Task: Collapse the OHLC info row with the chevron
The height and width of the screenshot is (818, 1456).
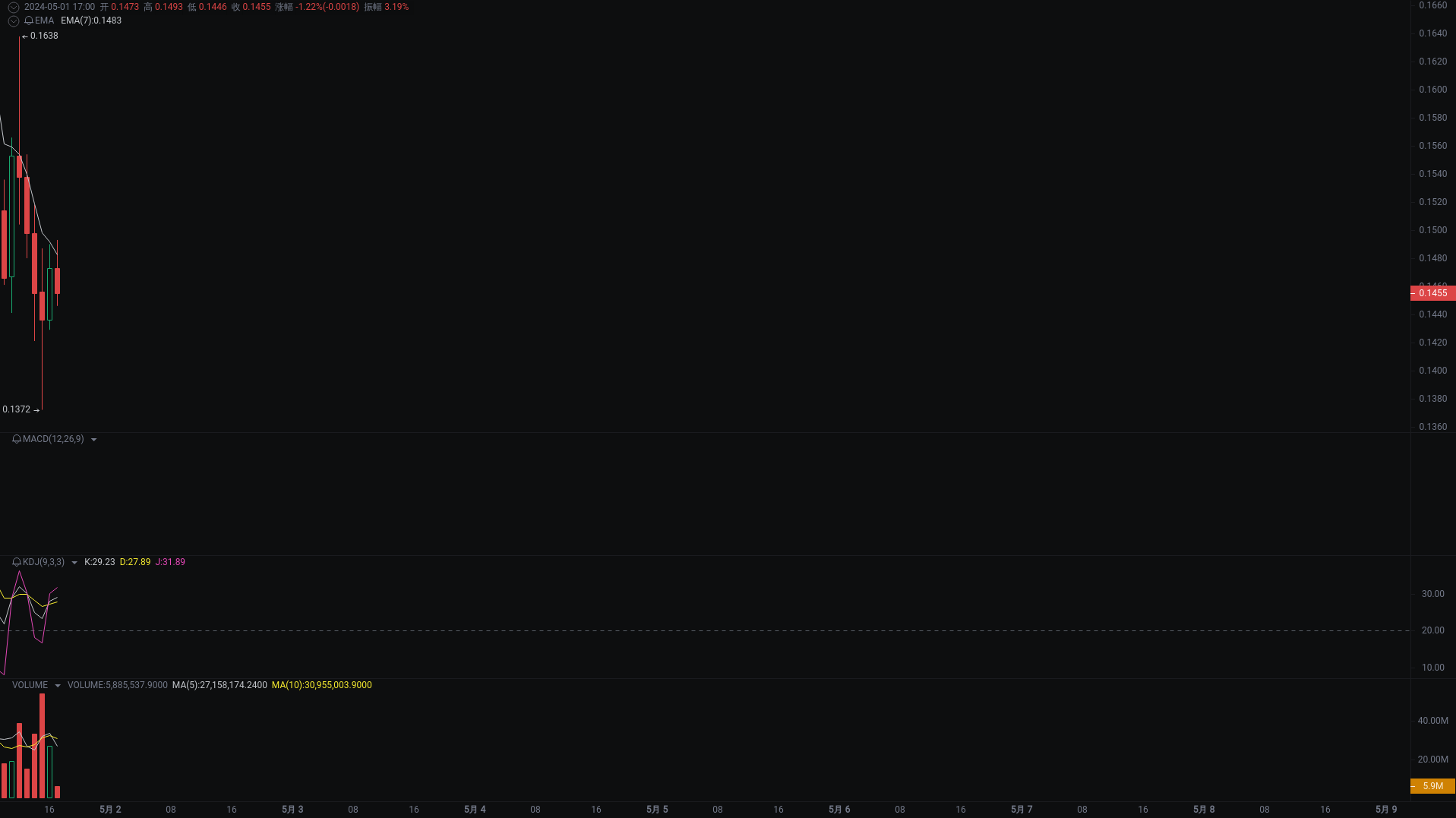Action: point(13,7)
